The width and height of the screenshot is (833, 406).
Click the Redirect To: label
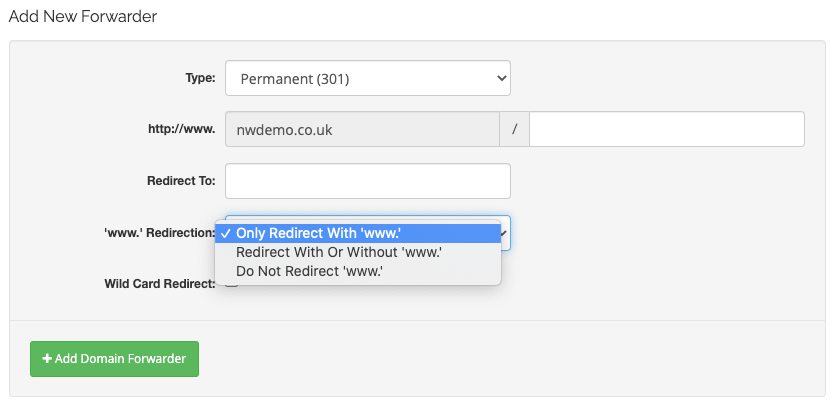(181, 181)
